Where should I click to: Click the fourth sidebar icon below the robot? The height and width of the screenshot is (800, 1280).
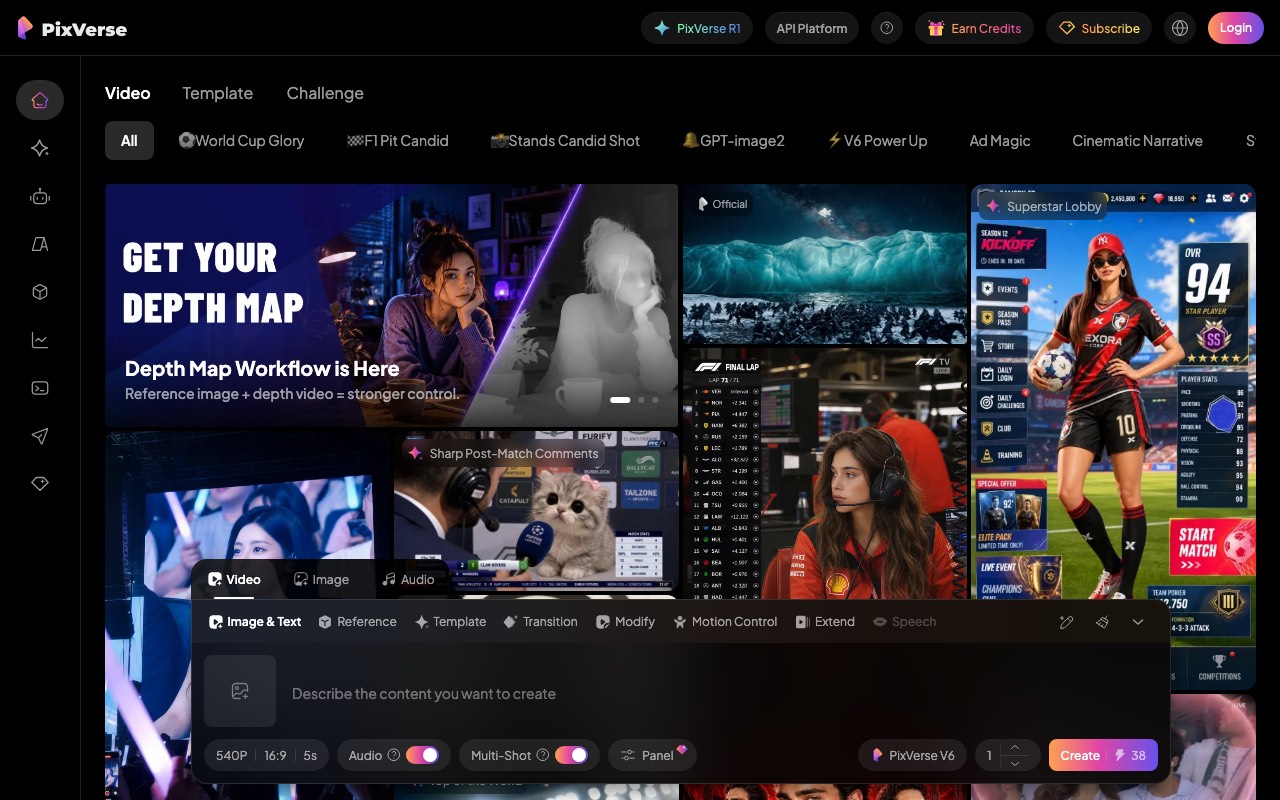click(x=40, y=244)
